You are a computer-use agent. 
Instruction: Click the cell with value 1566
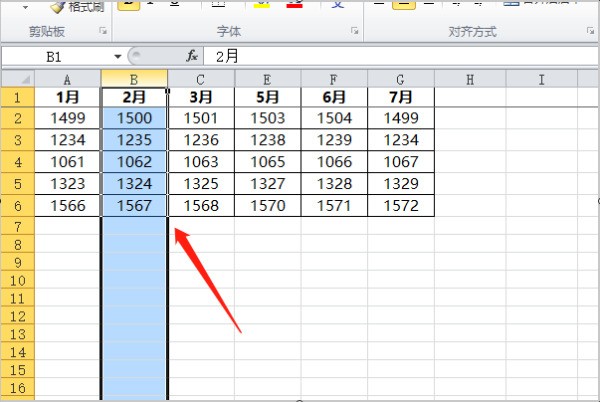[67, 206]
